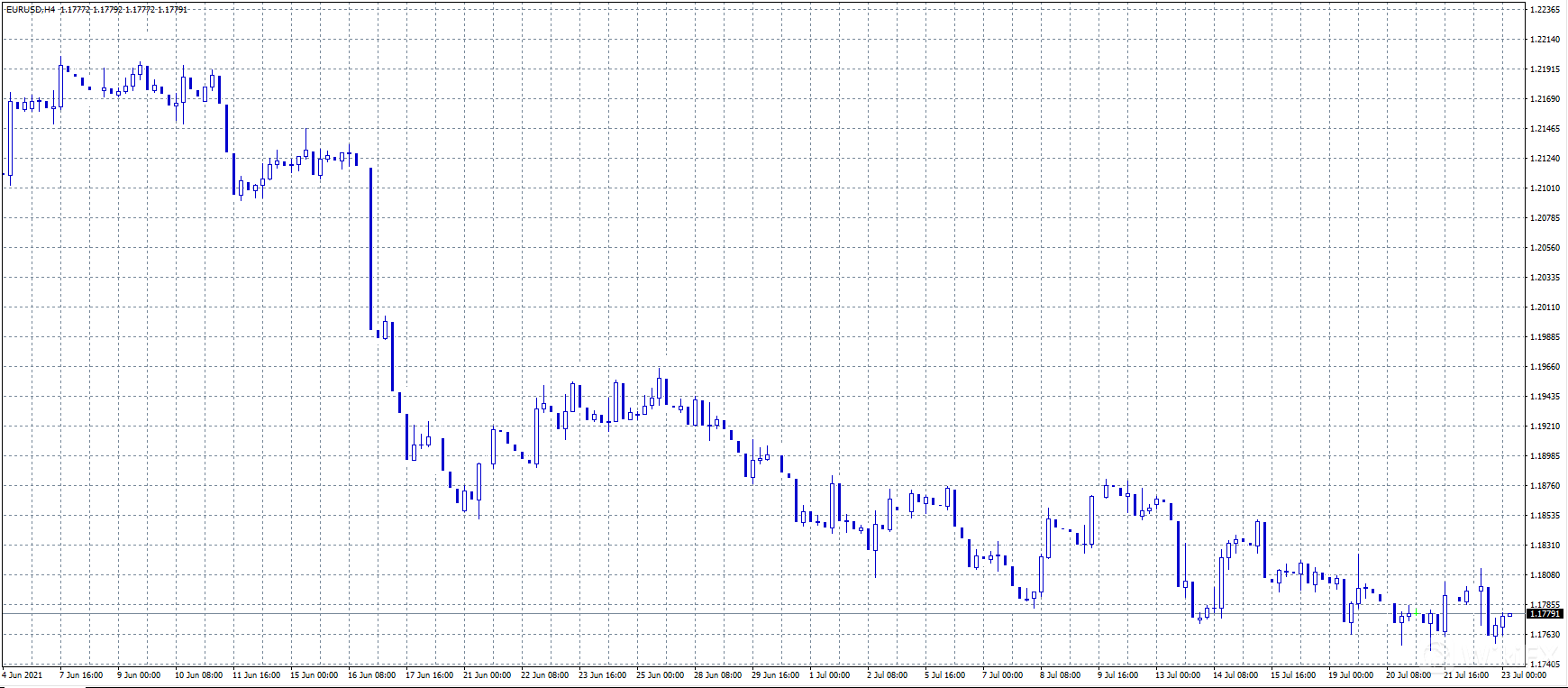
Task: Select the 1 Jul 00:00 time label
Action: pyautogui.click(x=829, y=675)
